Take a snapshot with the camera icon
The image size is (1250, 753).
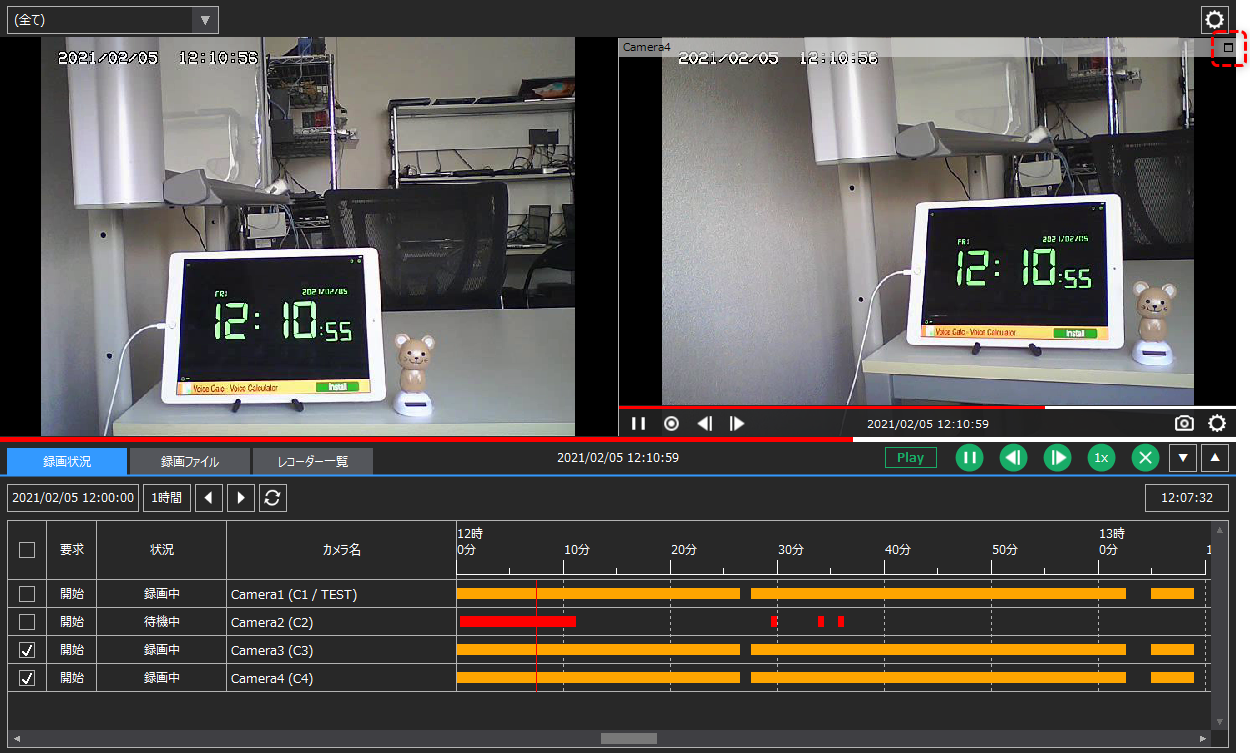[1184, 423]
